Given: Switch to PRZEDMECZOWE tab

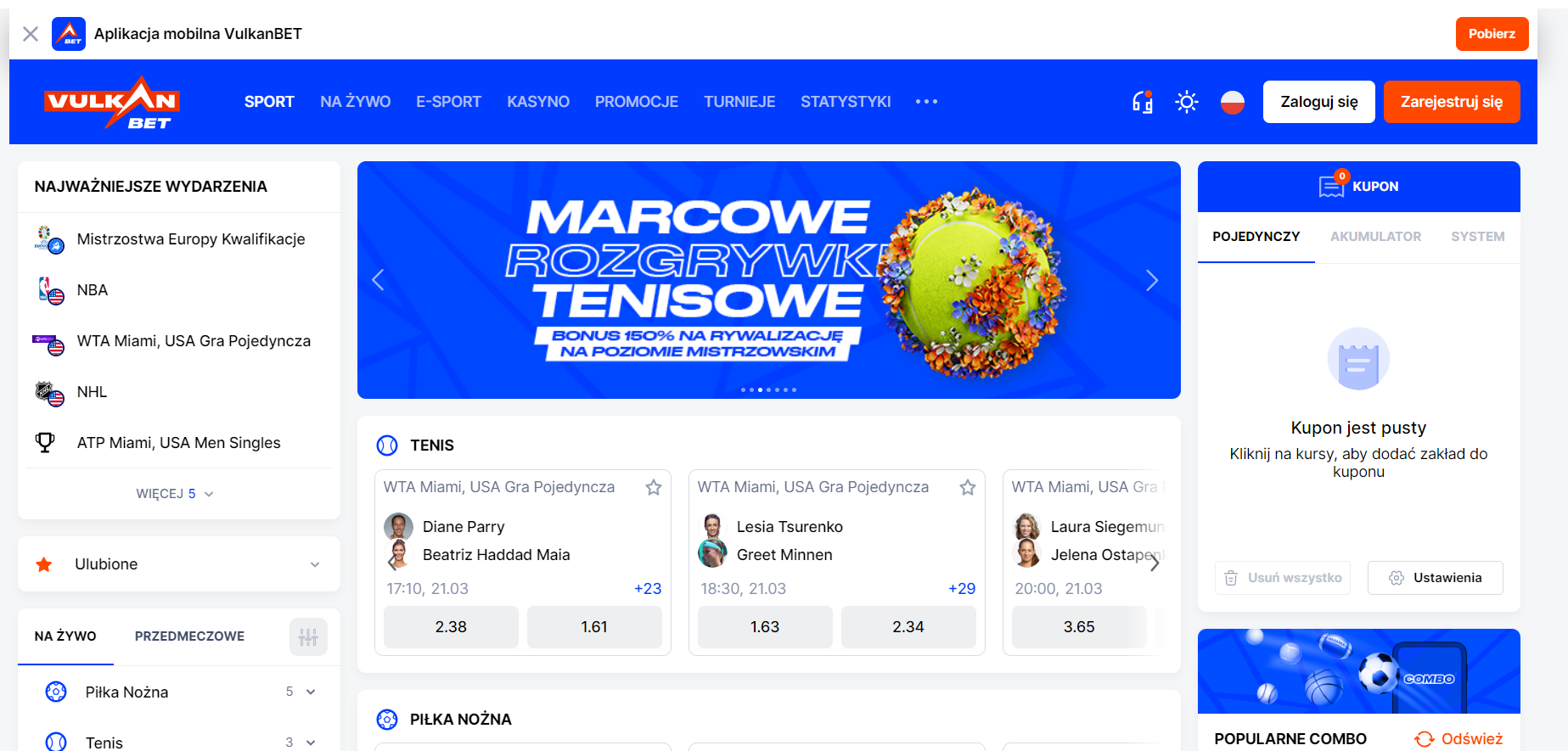Looking at the screenshot, I should click(189, 636).
